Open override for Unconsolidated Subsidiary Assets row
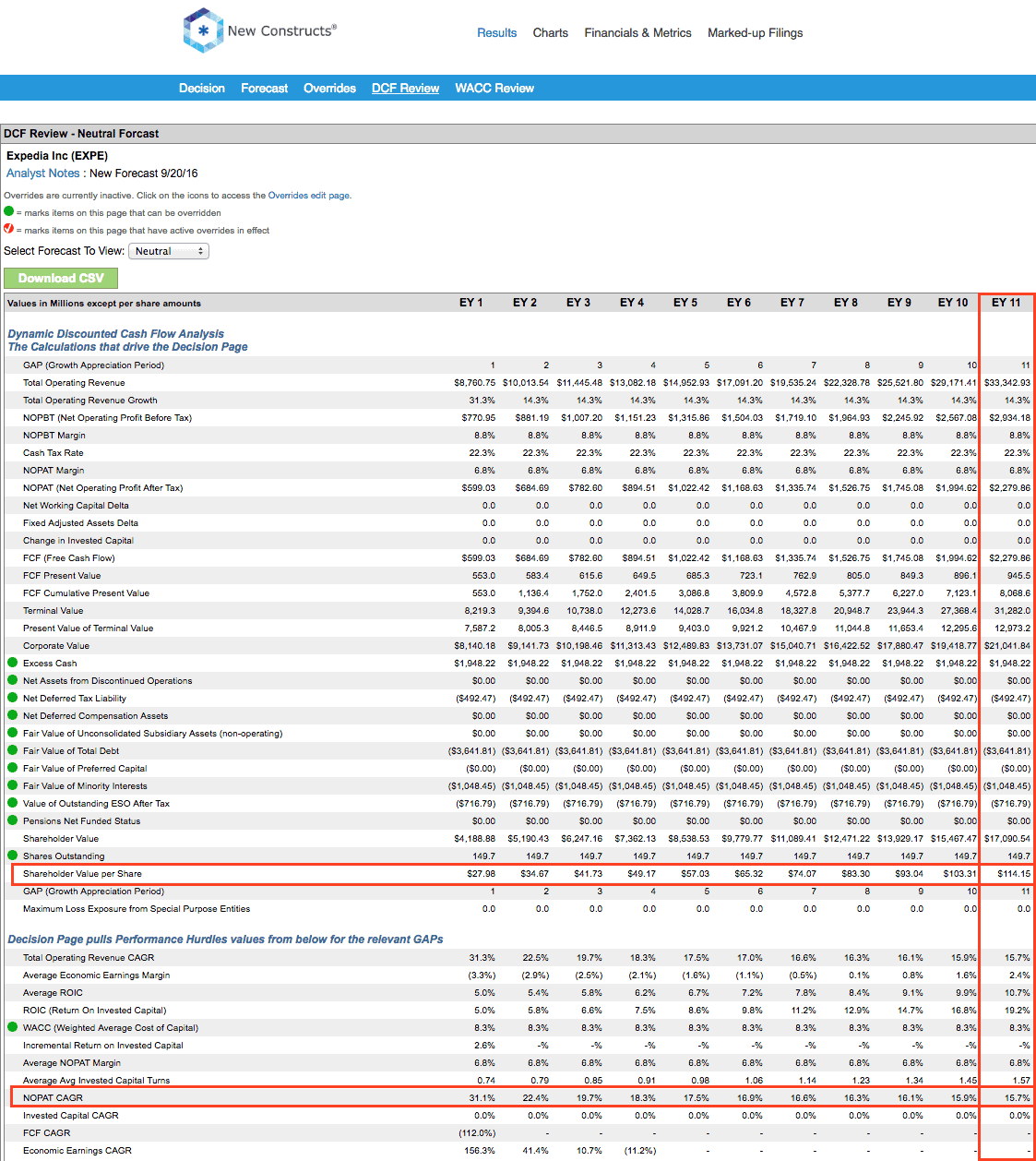The image size is (1036, 1161). 13,733
